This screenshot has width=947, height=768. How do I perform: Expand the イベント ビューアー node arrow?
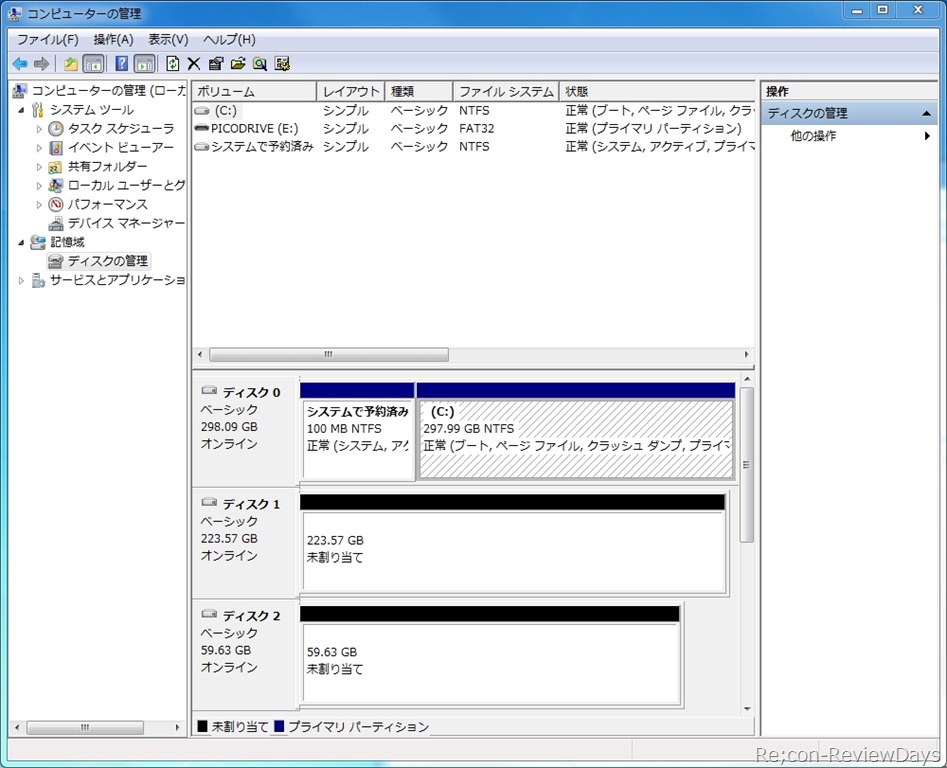click(39, 148)
